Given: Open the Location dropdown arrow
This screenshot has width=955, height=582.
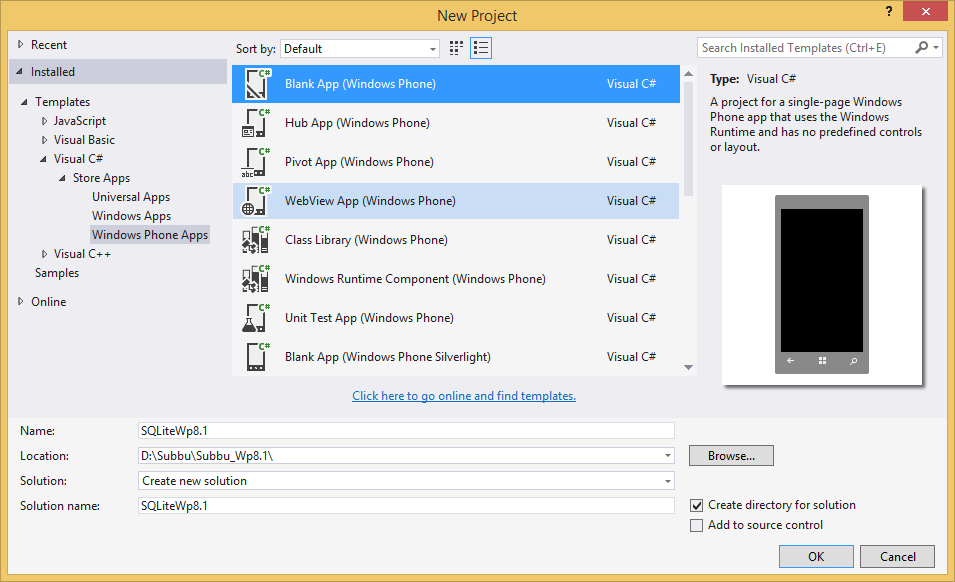Looking at the screenshot, I should [666, 455].
